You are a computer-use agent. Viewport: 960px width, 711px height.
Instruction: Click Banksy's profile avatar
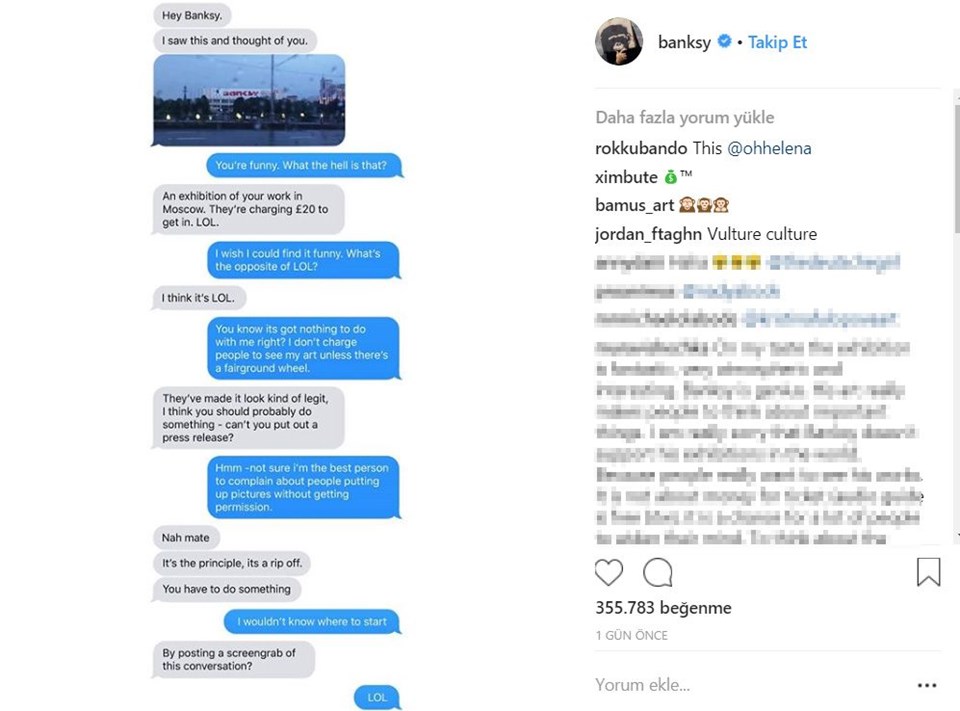pyautogui.click(x=619, y=42)
